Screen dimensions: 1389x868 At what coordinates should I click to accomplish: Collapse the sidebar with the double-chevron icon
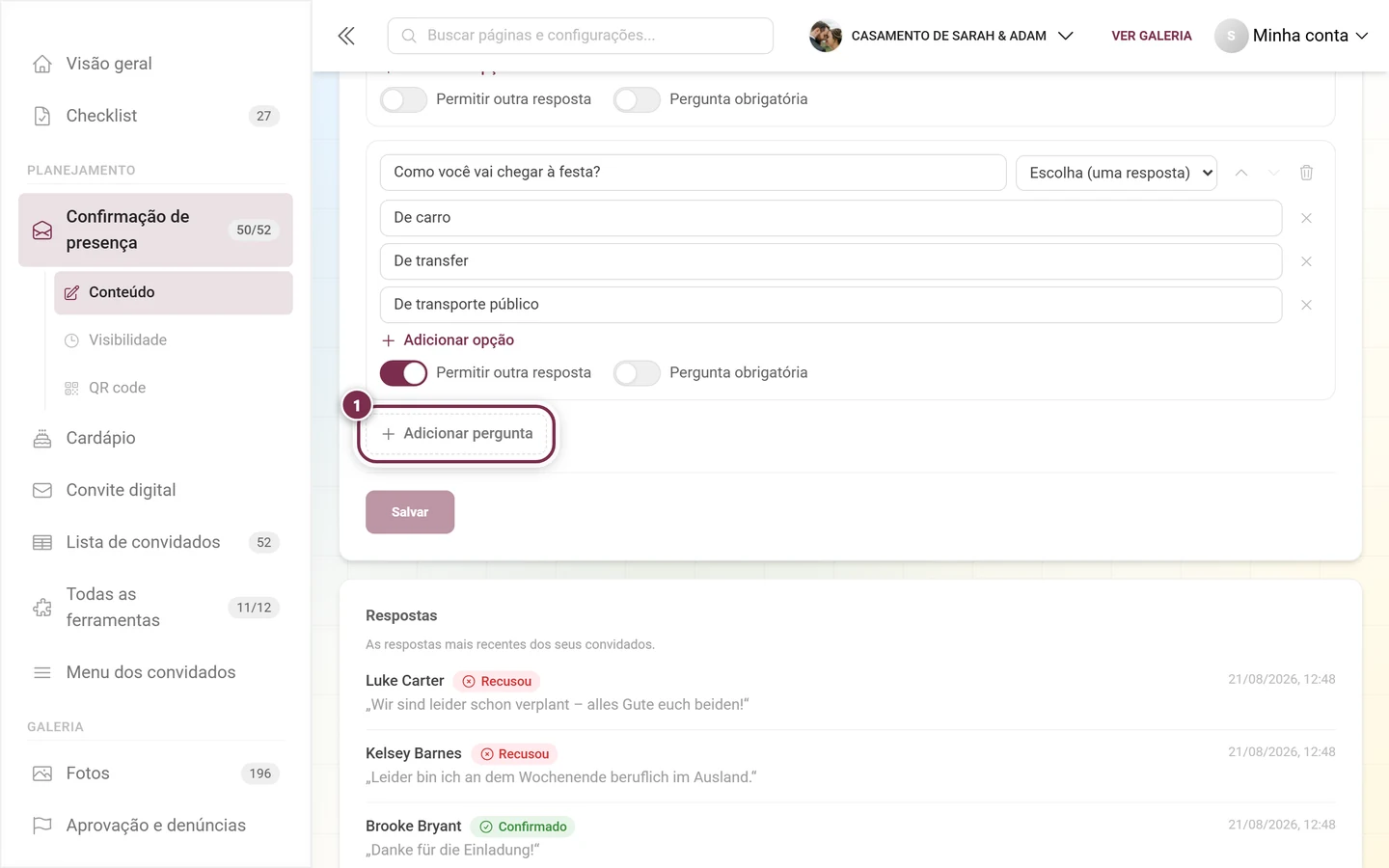point(346,36)
